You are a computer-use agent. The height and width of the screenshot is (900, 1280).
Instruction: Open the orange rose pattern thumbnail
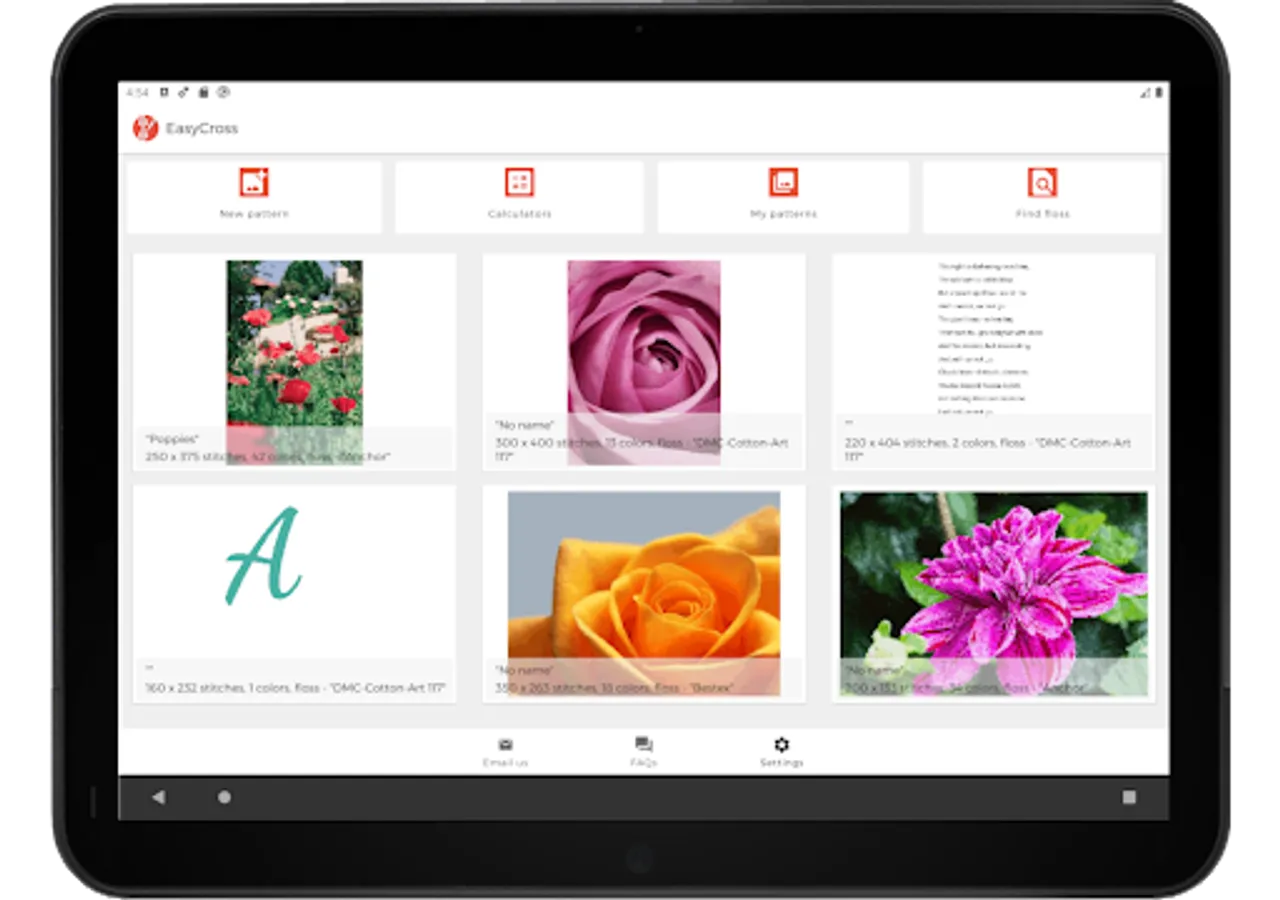point(644,594)
